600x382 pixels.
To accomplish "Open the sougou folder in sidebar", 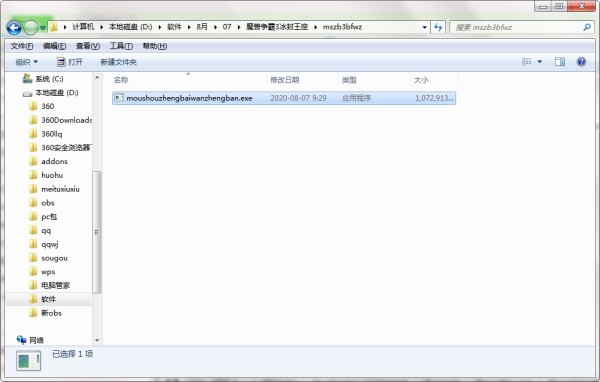I will coord(54,258).
